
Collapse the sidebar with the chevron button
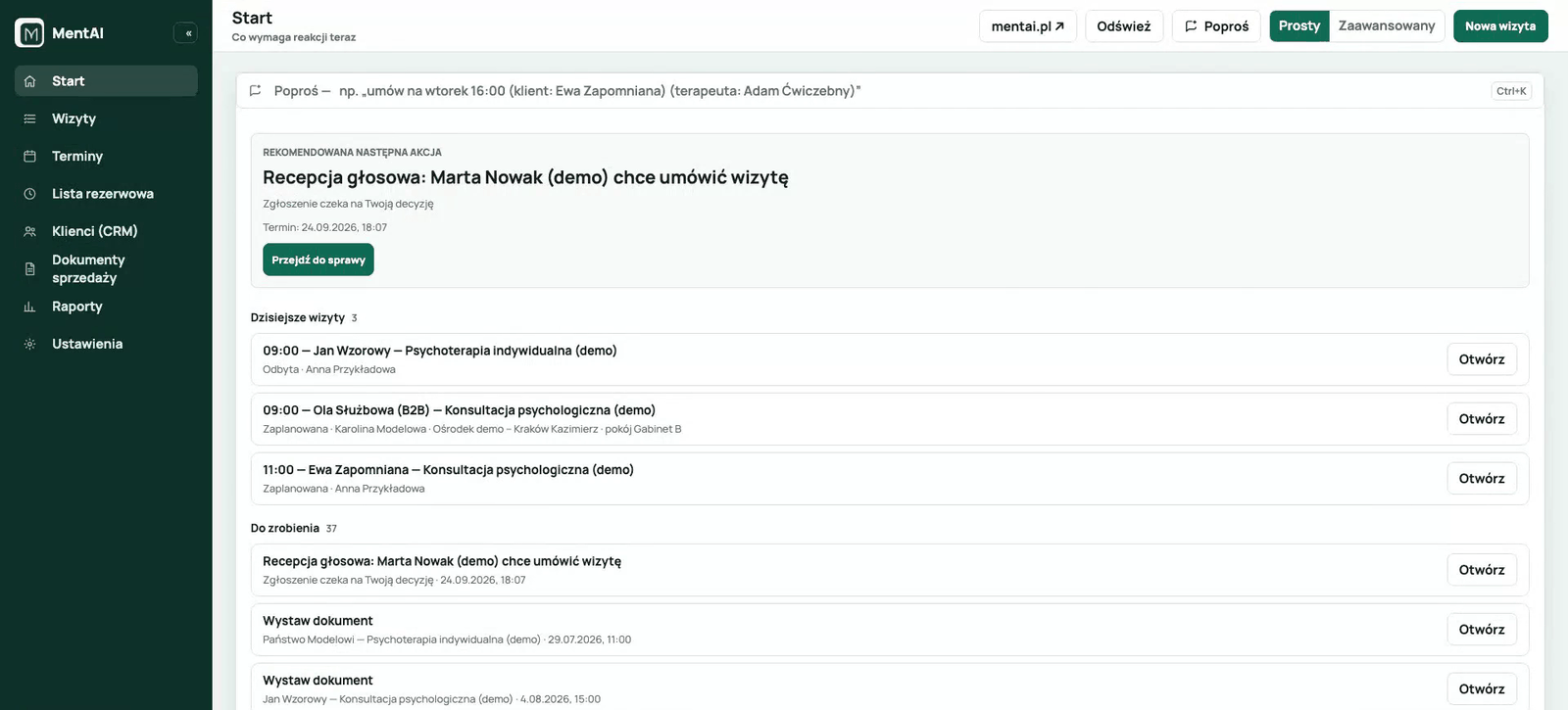pos(185,33)
